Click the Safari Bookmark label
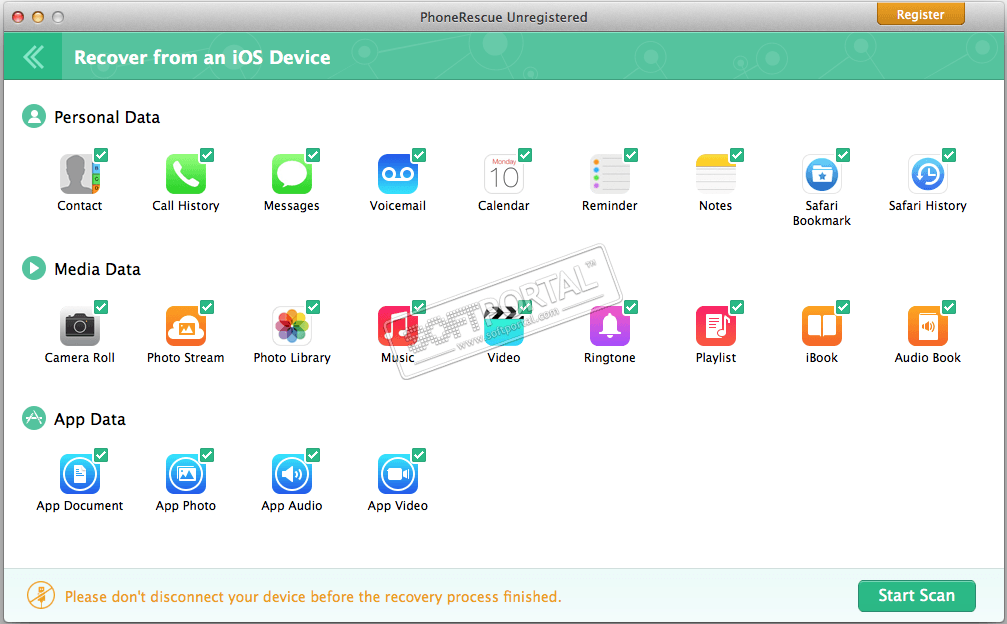The width and height of the screenshot is (1007, 624). (821, 213)
